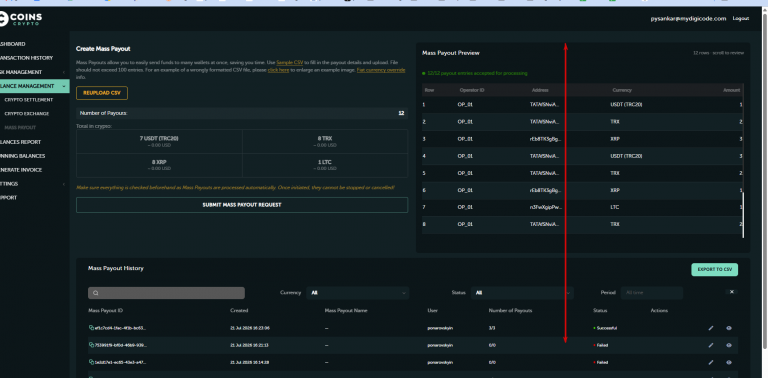
Task: Click the 'Number of Payouts' column header
Action: pyautogui.click(x=510, y=310)
